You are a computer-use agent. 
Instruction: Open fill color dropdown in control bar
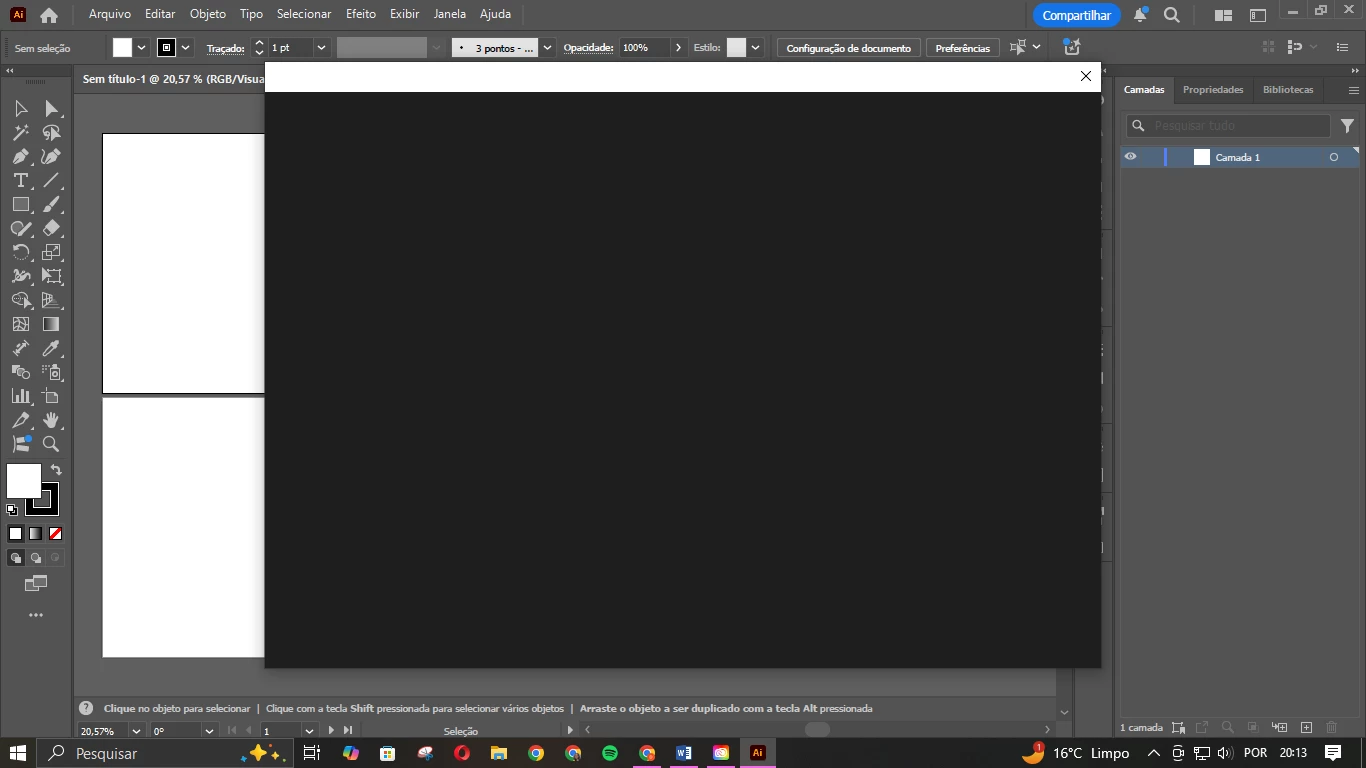[141, 47]
